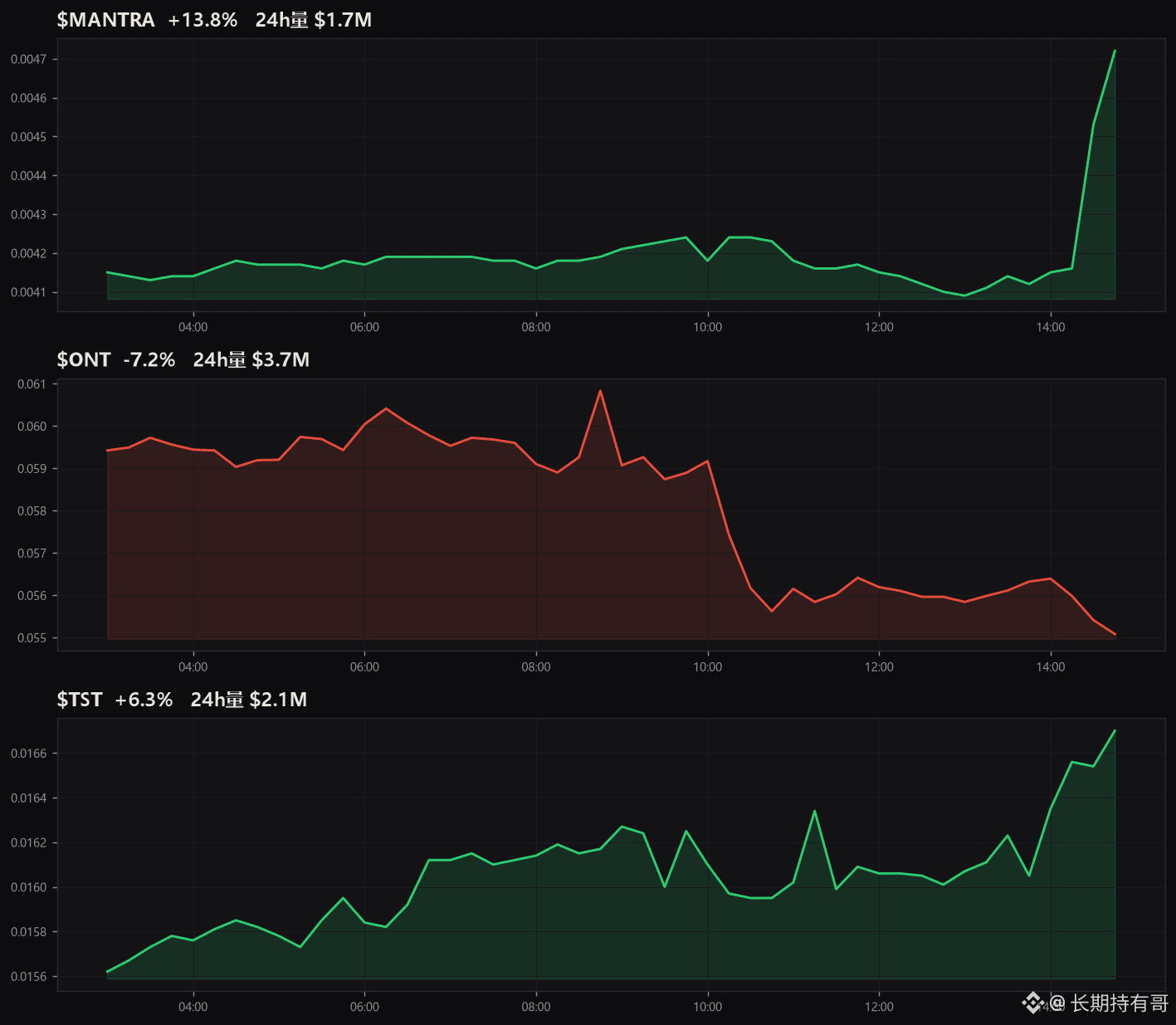Click the final peak of the $MANTRA line
1176x1025 pixels.
pyautogui.click(x=1115, y=51)
